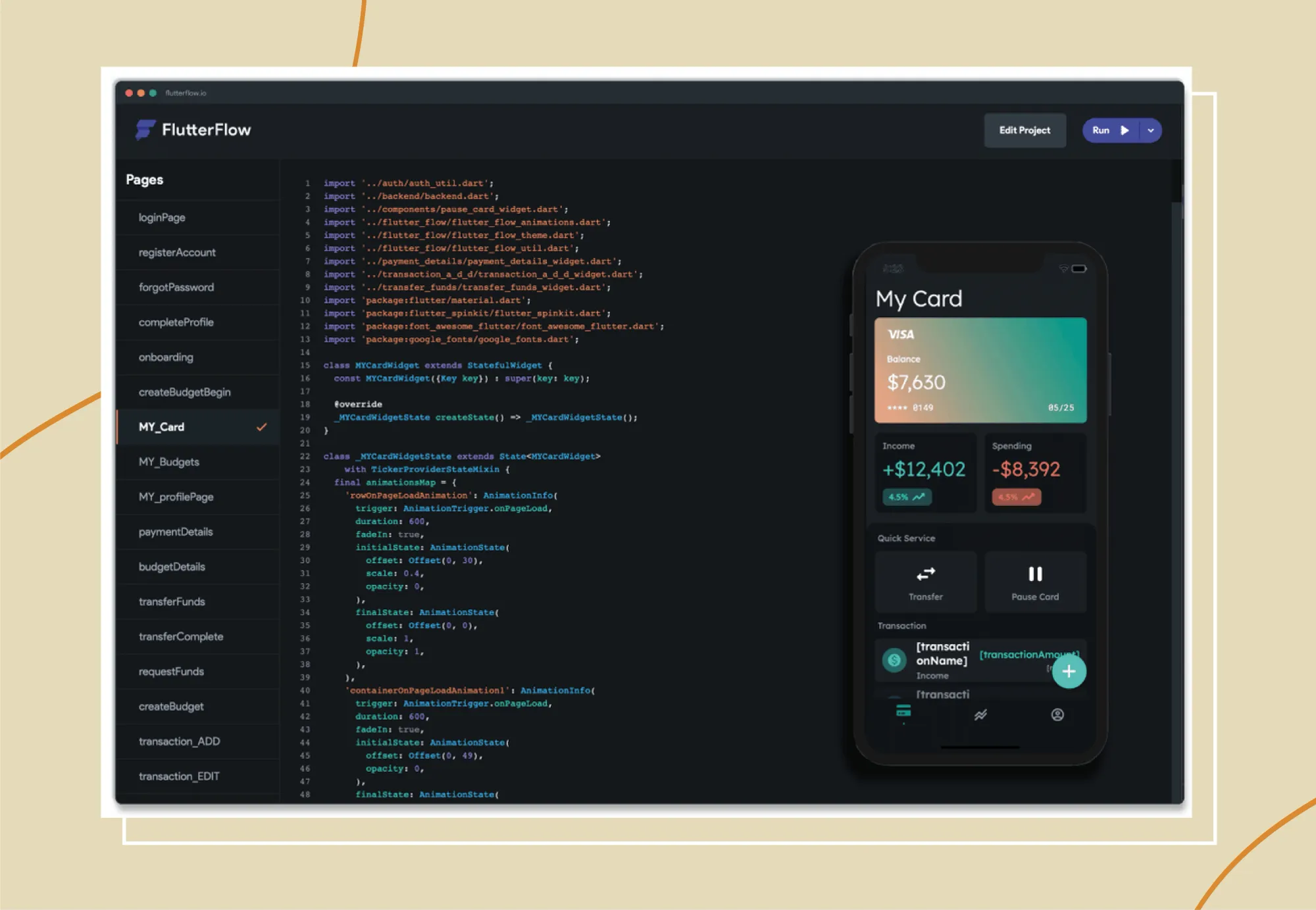This screenshot has height=910, width=1316.
Task: Select the onboarding page
Action: (x=197, y=357)
